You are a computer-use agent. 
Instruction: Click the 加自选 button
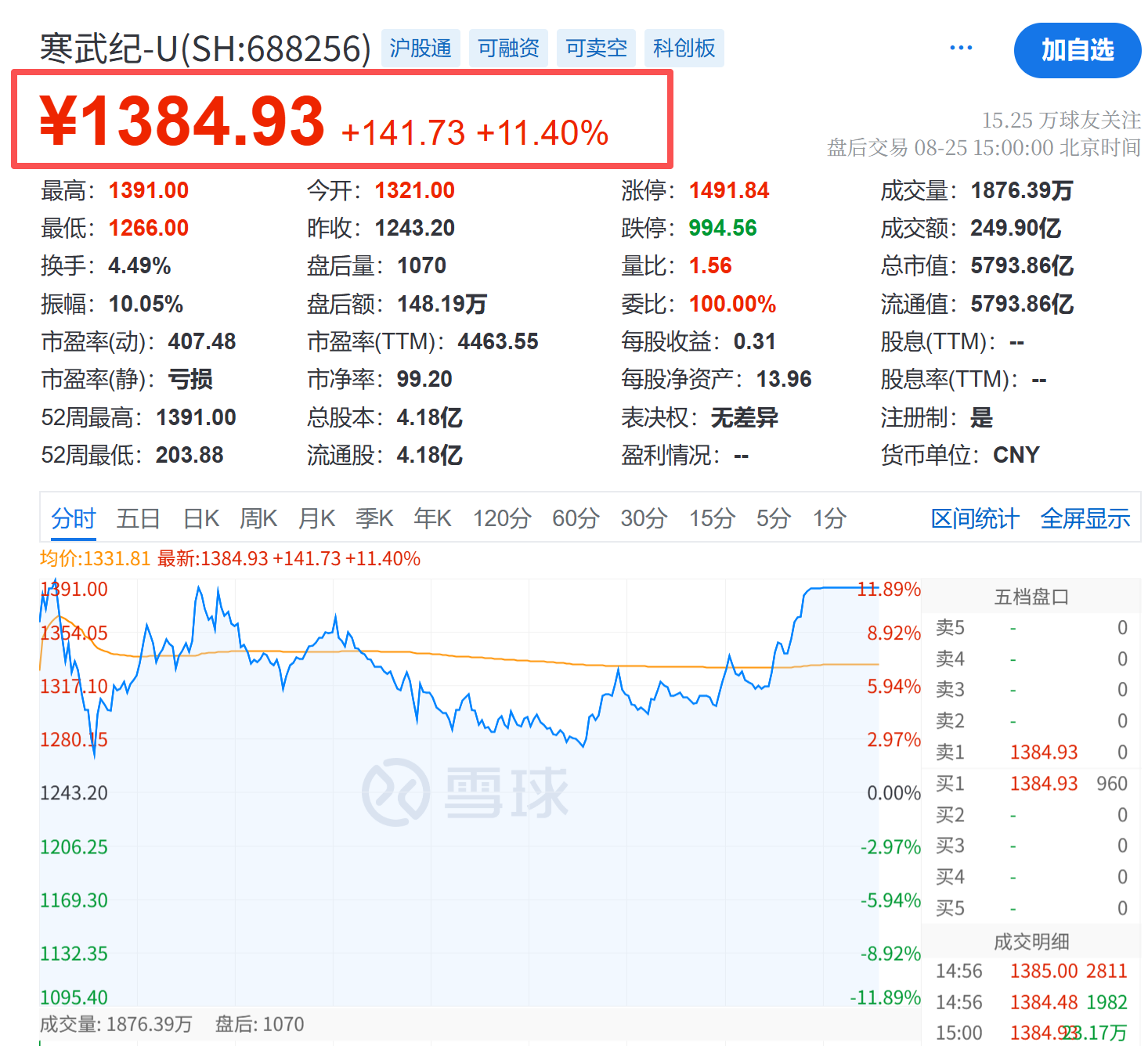click(x=1078, y=50)
